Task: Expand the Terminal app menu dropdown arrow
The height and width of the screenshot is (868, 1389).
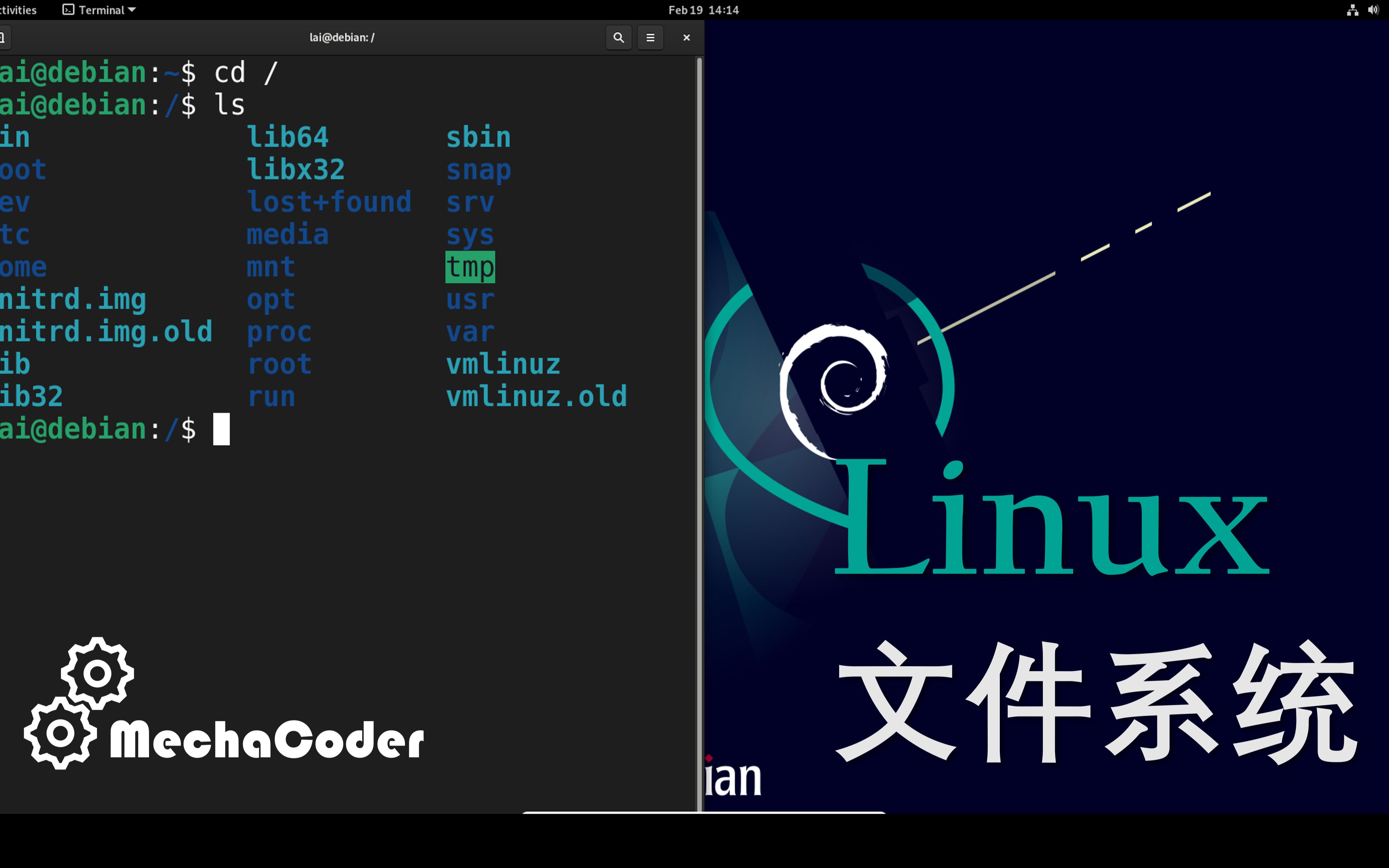Action: click(x=132, y=10)
